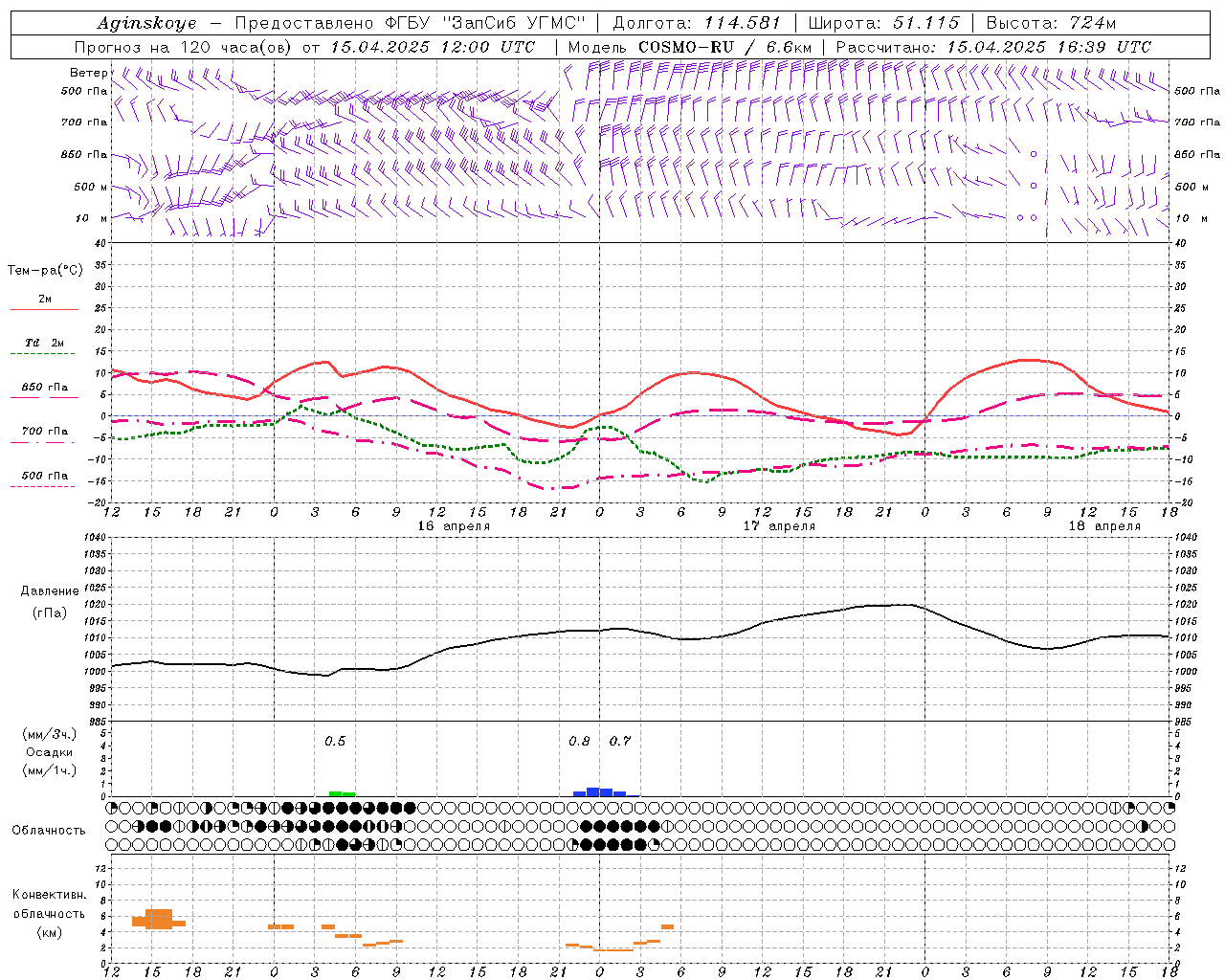Click the '16 апреля' date label
The height and width of the screenshot is (980, 1225).
click(x=454, y=526)
